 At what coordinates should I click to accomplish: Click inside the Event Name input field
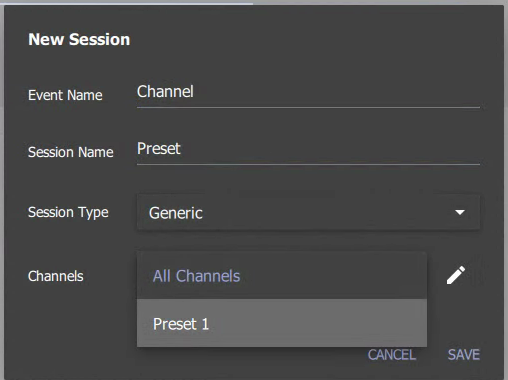click(x=308, y=92)
